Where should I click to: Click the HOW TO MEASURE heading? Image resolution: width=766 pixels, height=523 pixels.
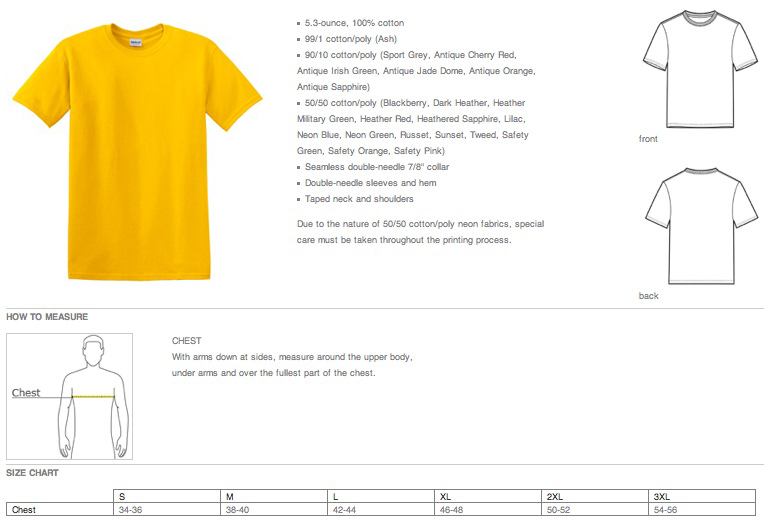tap(47, 316)
